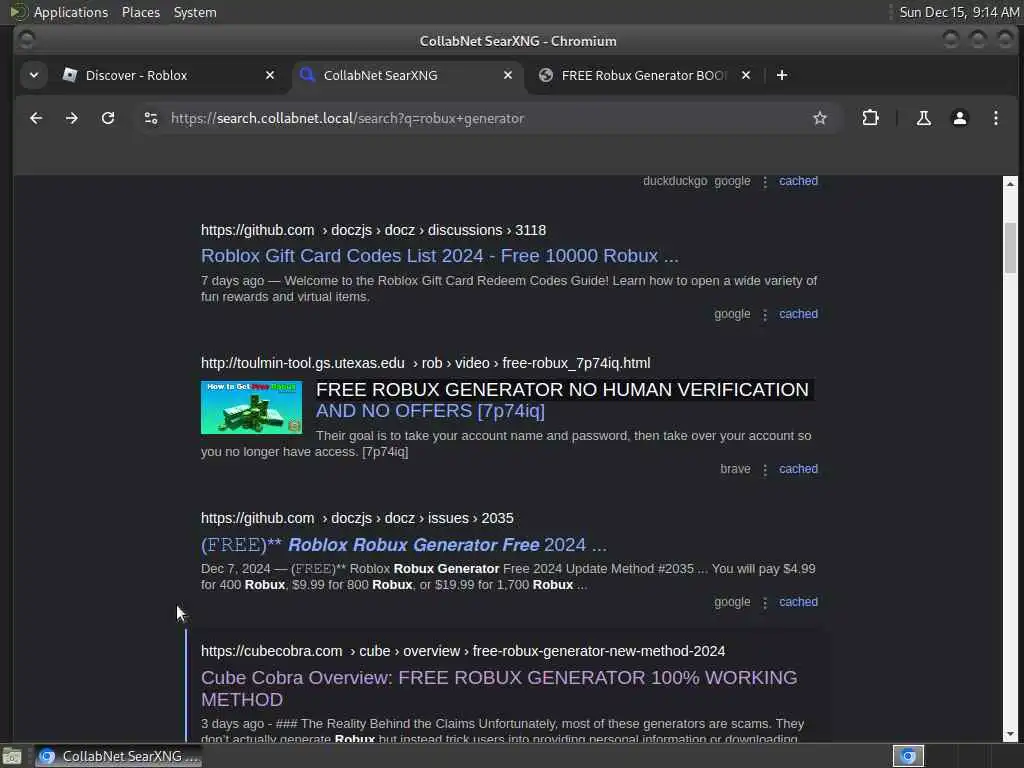Open a new browser tab
The image size is (1024, 768).
pos(782,75)
